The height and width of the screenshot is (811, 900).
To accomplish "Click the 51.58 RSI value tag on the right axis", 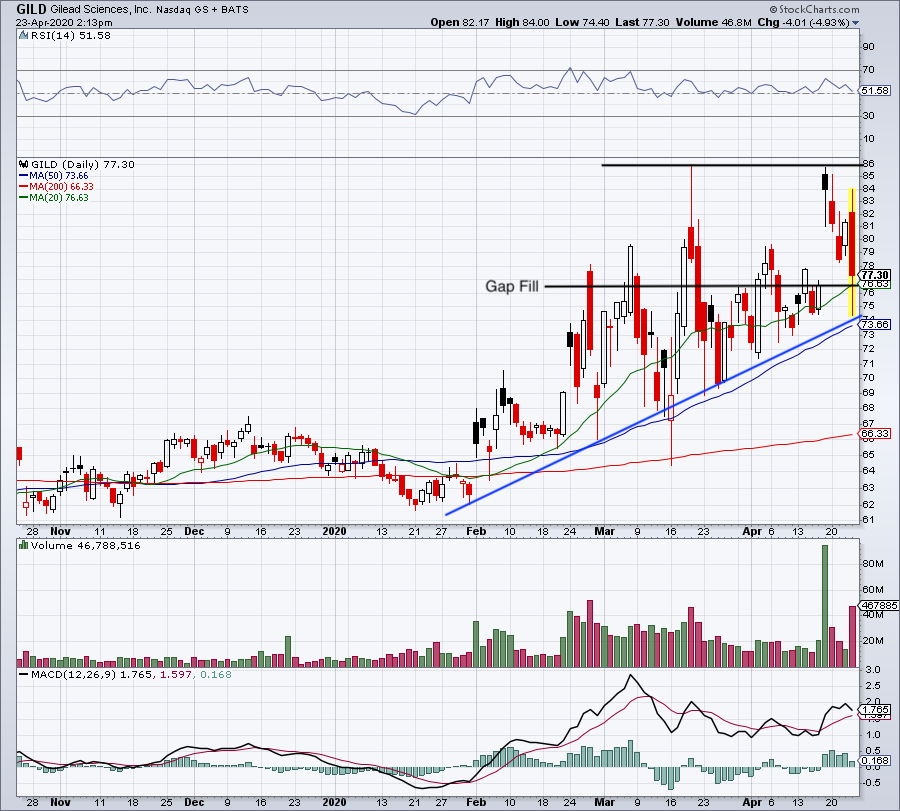I will point(876,91).
